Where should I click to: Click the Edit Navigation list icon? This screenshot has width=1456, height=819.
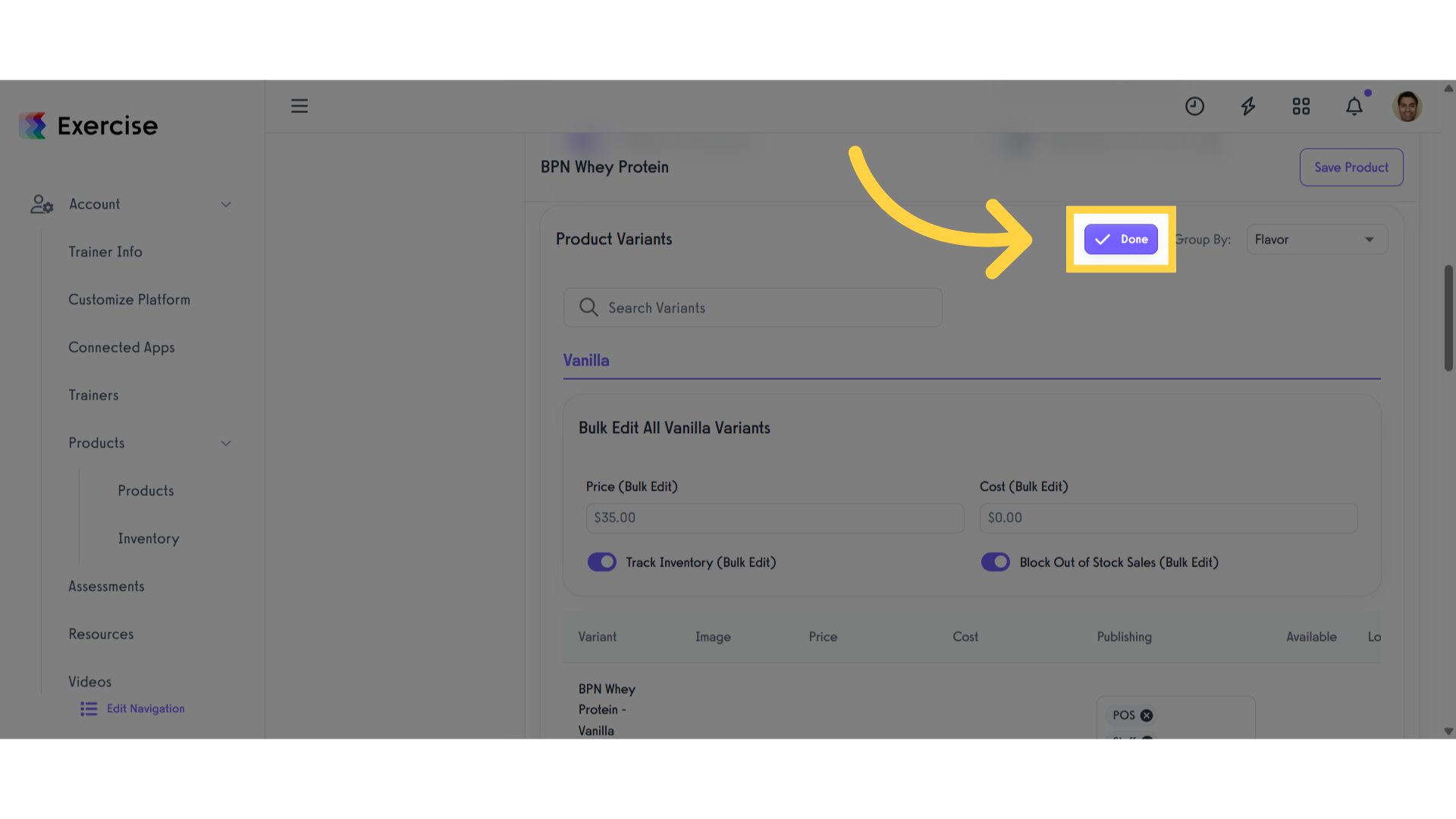coord(89,708)
